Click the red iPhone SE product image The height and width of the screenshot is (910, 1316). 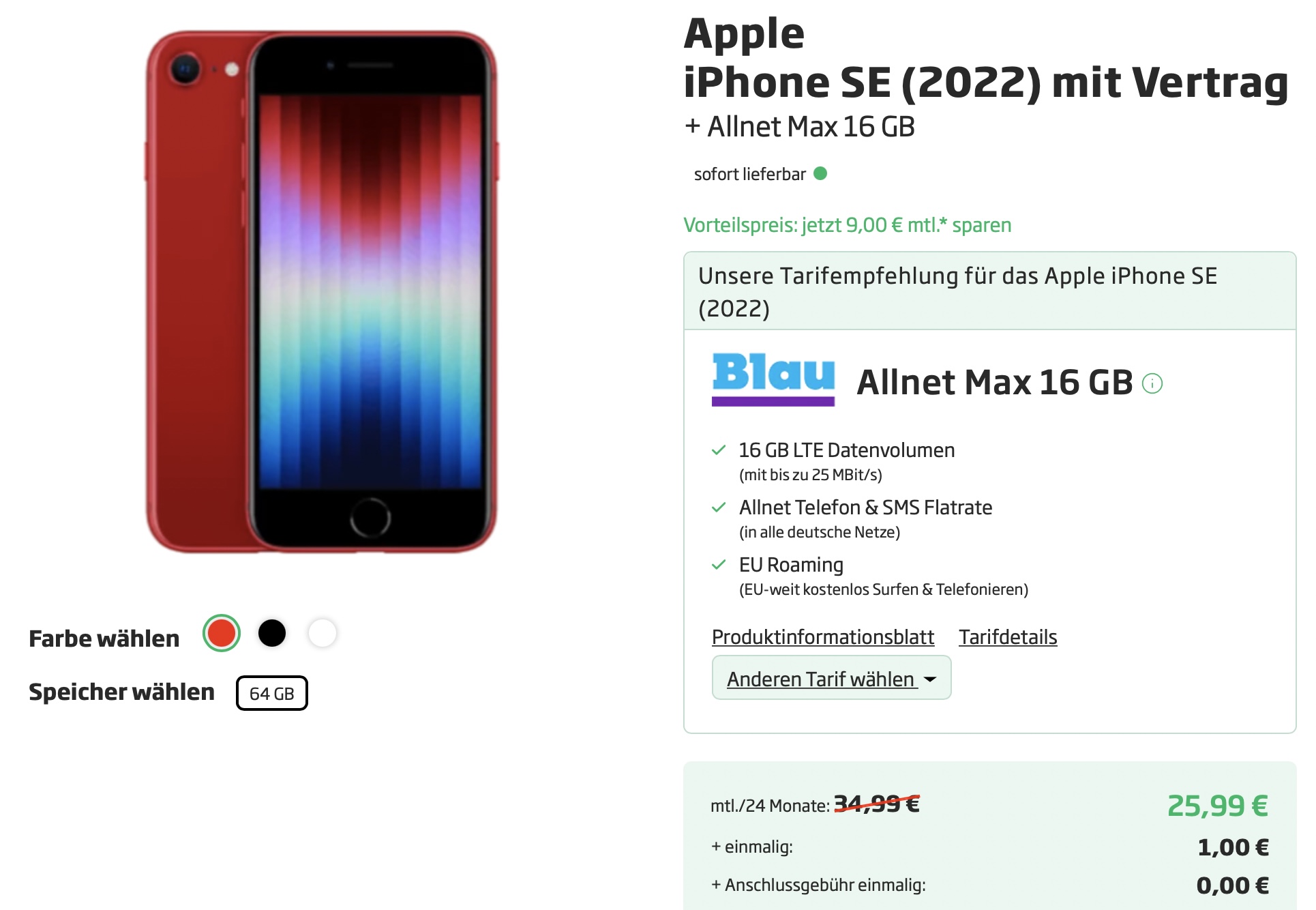(322, 292)
